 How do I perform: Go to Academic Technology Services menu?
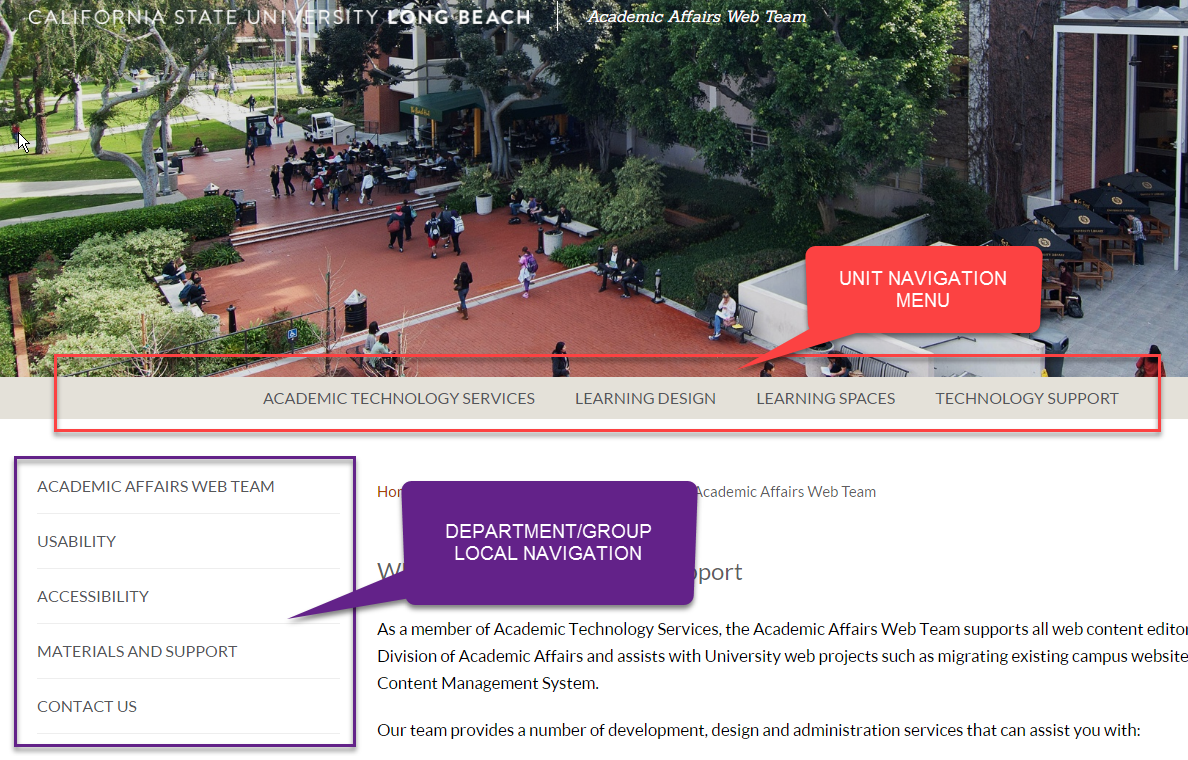399,399
